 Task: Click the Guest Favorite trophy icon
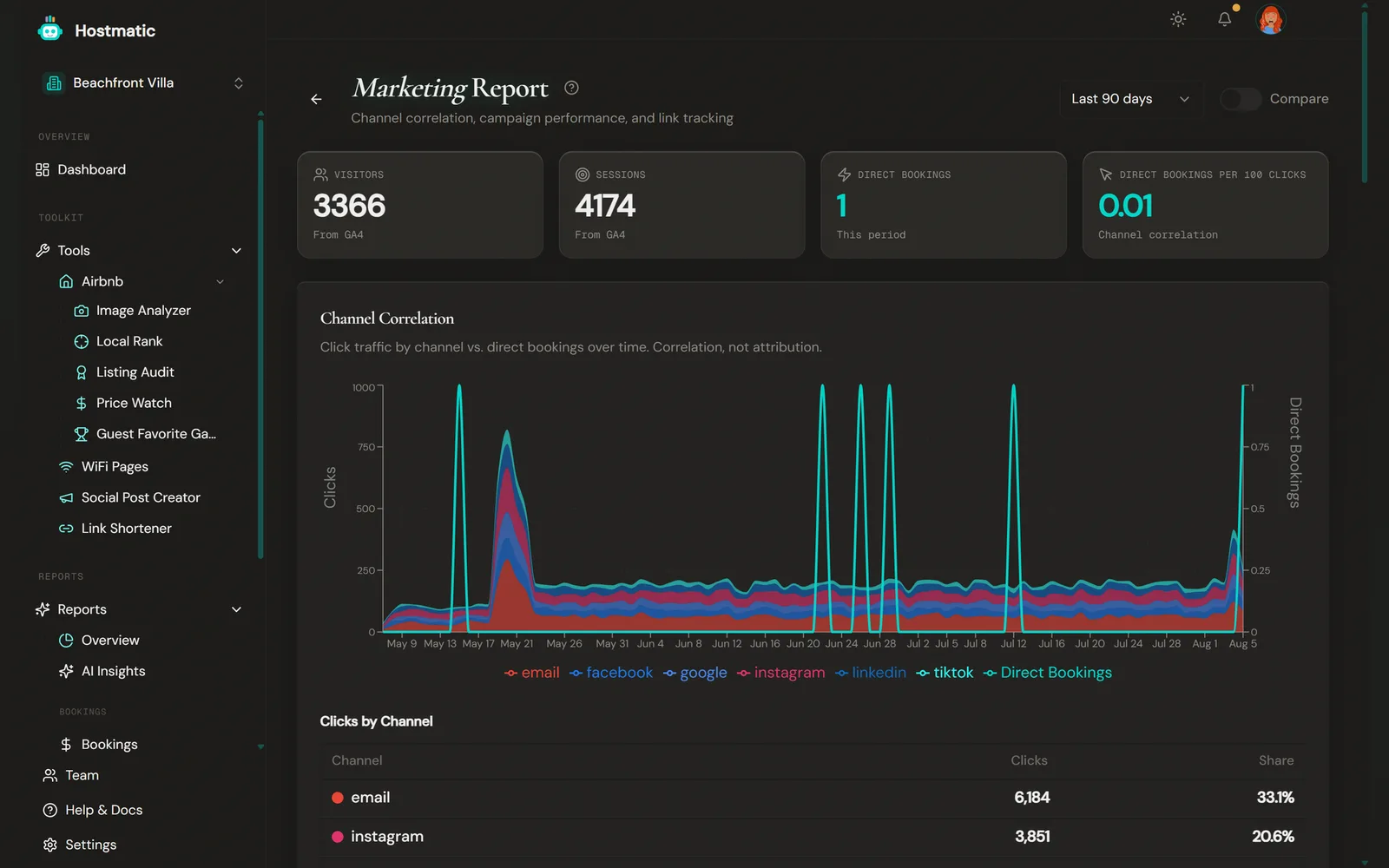pos(82,434)
